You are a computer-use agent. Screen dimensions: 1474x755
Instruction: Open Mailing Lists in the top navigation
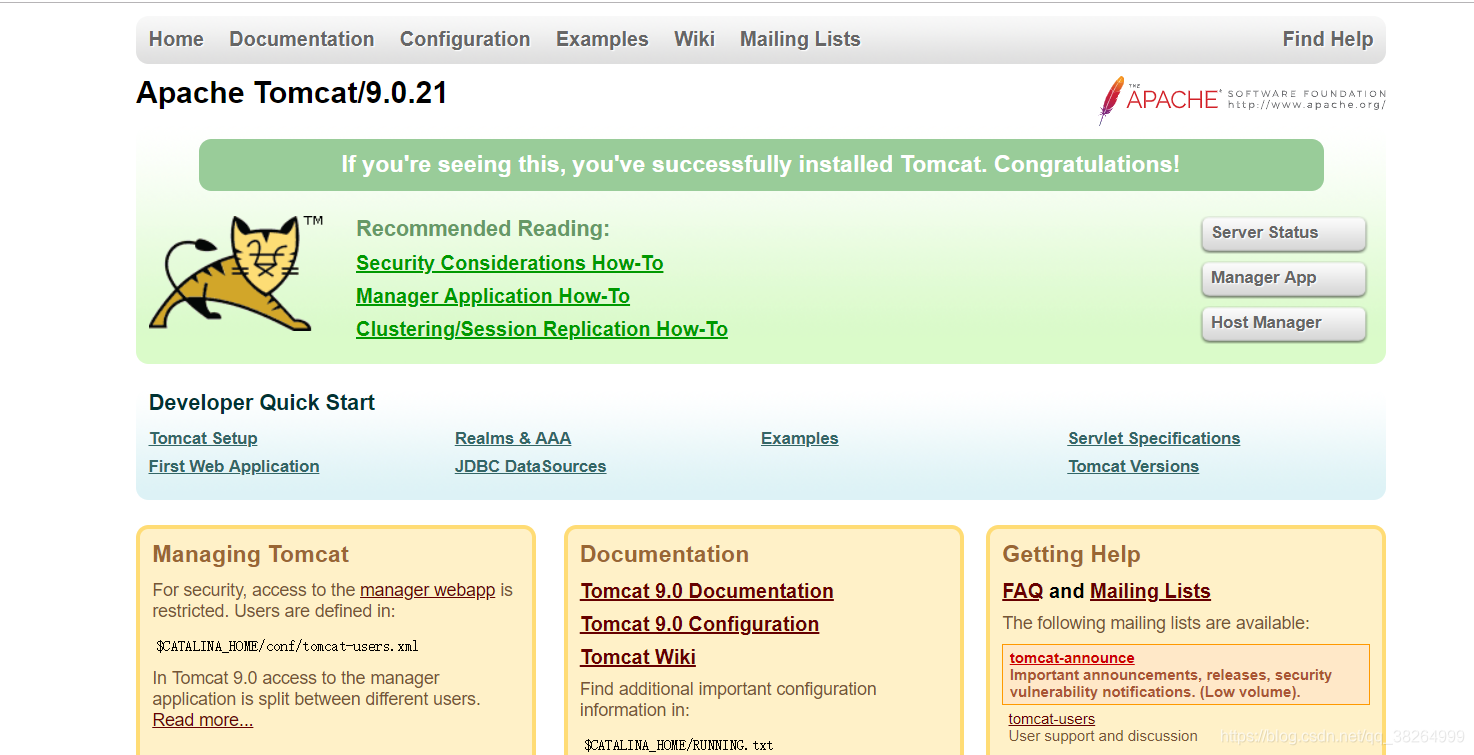click(x=800, y=39)
